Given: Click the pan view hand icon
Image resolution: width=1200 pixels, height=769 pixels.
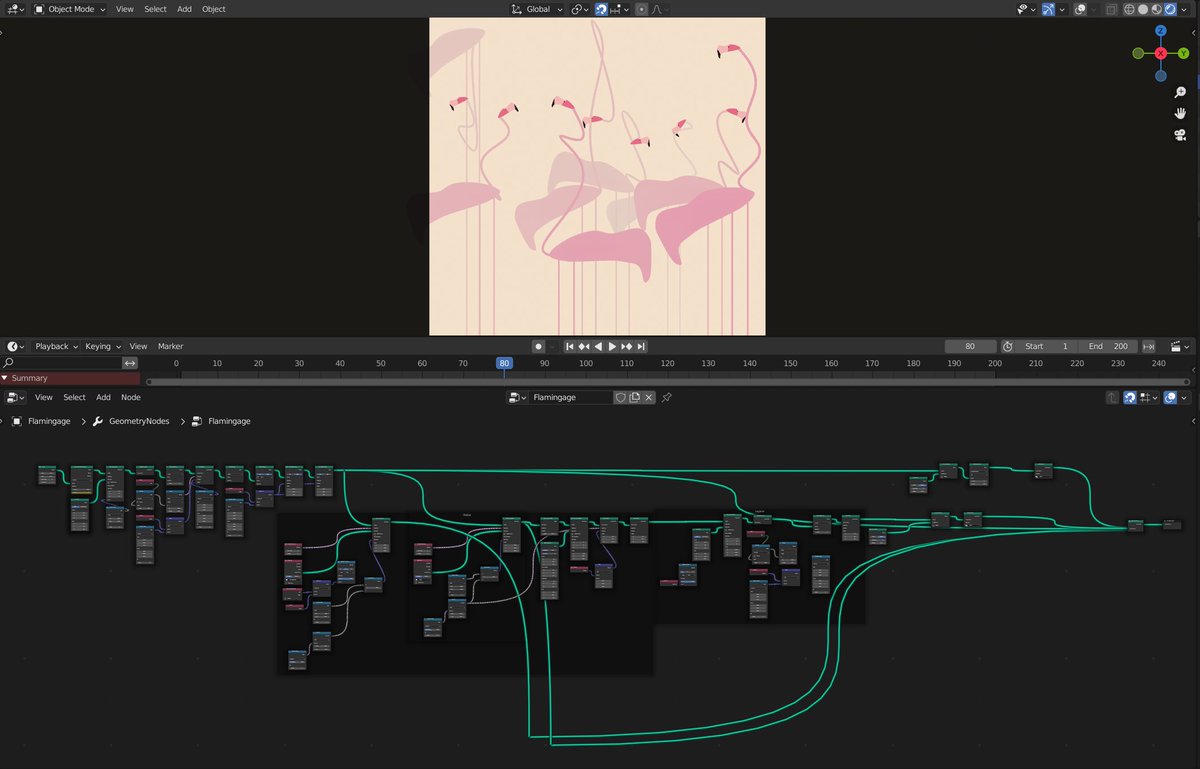Looking at the screenshot, I should [1180, 113].
